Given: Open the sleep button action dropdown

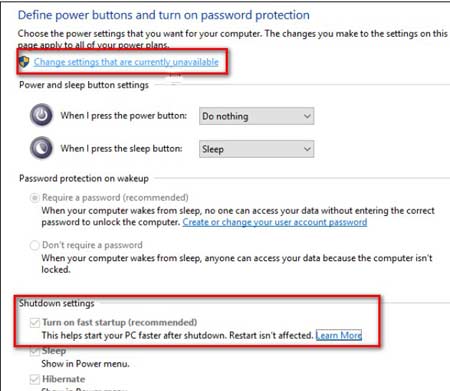Looking at the screenshot, I should [256, 149].
